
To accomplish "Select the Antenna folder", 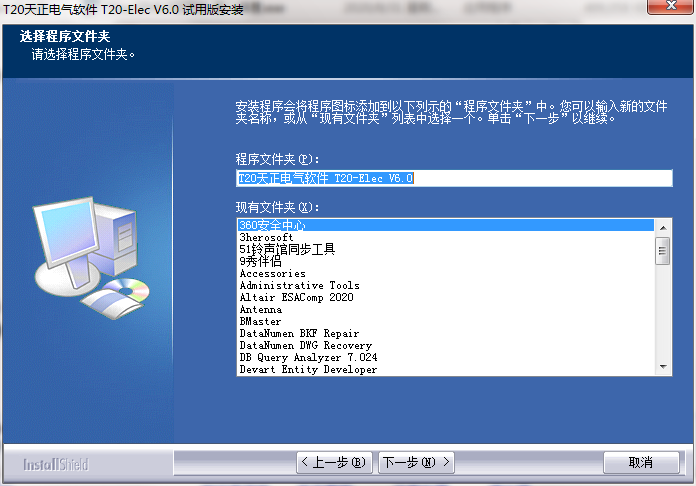I will pos(445,309).
